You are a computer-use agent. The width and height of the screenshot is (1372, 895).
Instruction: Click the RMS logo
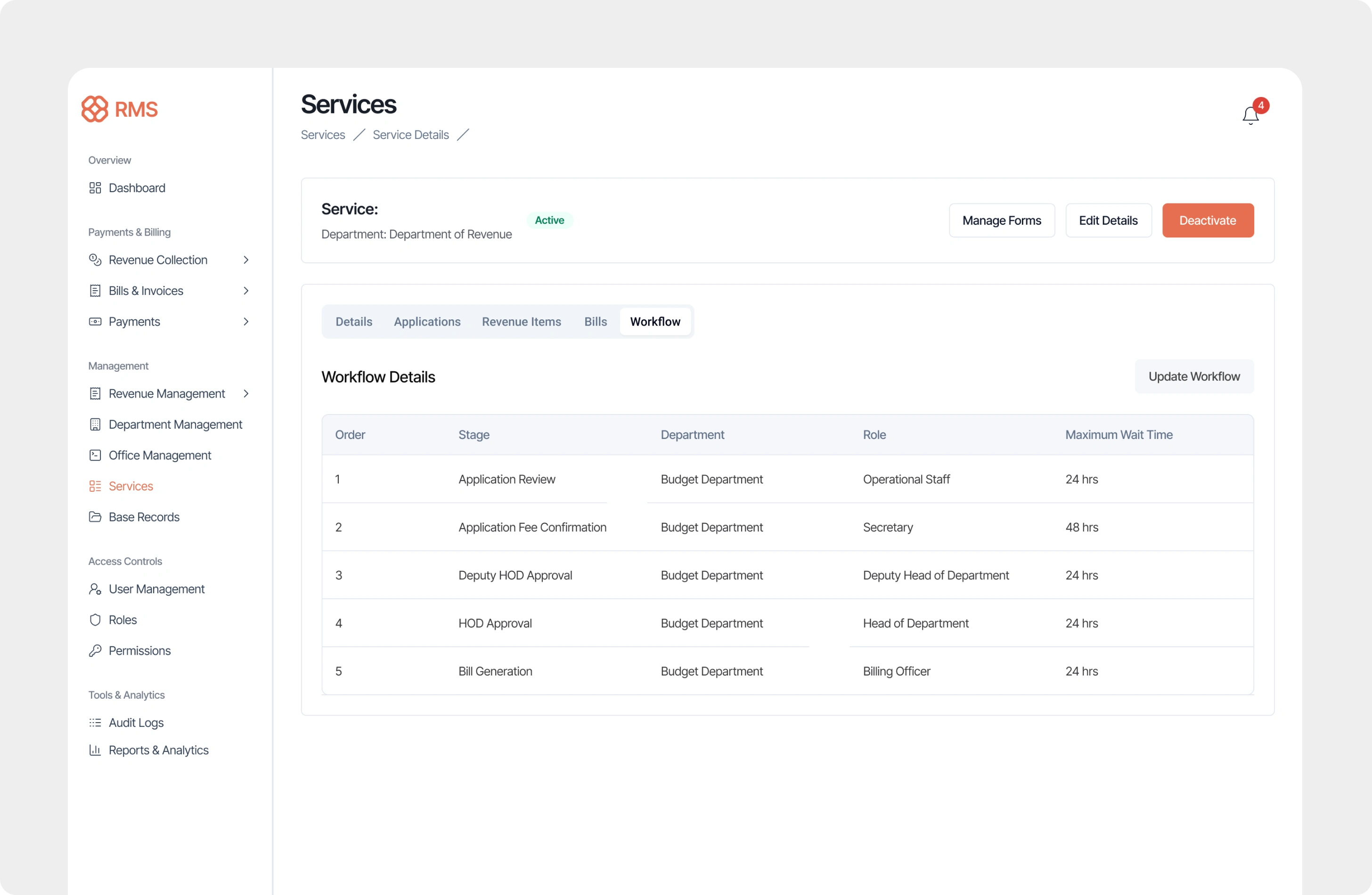pos(119,109)
